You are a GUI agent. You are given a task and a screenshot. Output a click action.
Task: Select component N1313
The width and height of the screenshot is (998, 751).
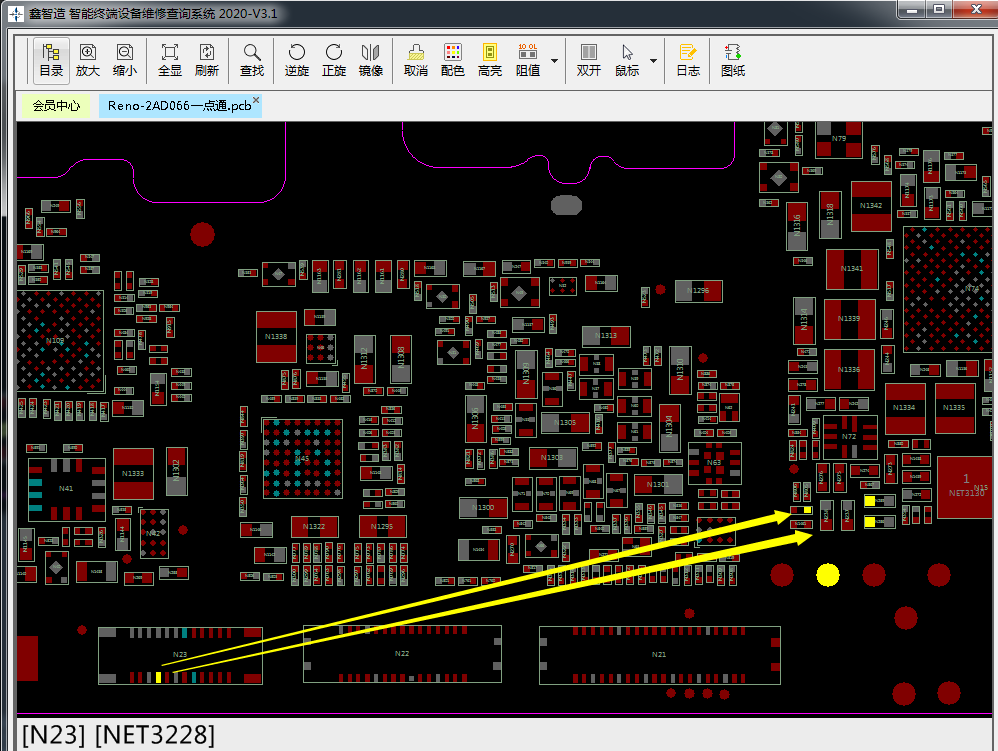[606, 336]
